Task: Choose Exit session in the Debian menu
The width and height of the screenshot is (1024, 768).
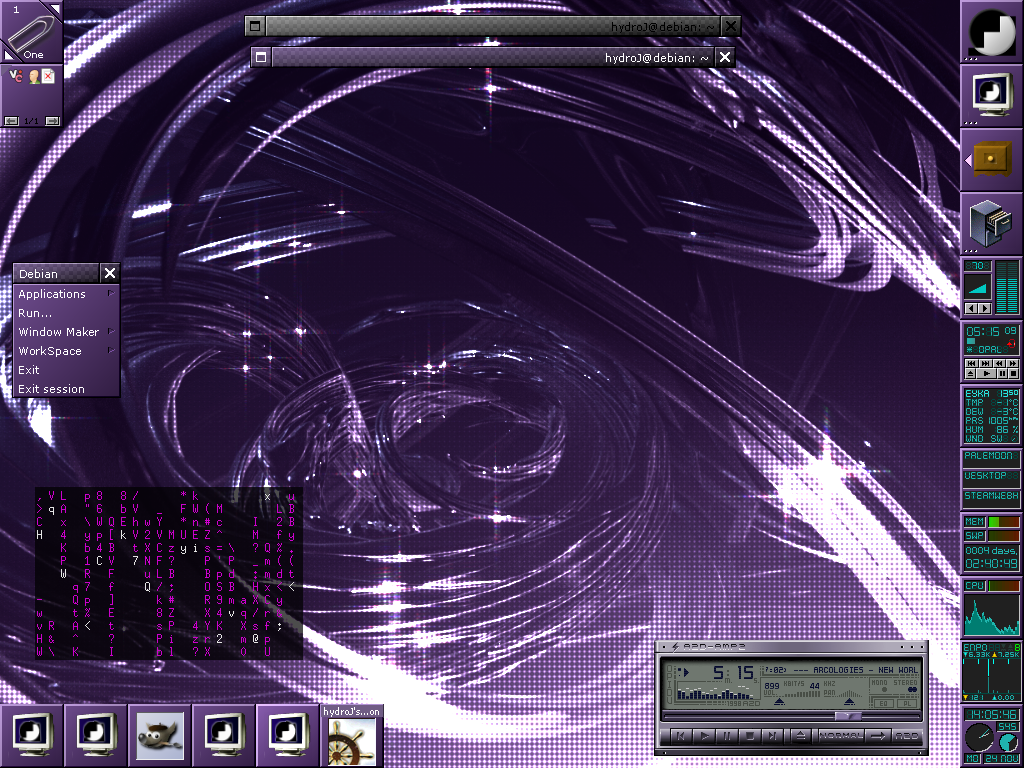Action: [x=52, y=389]
